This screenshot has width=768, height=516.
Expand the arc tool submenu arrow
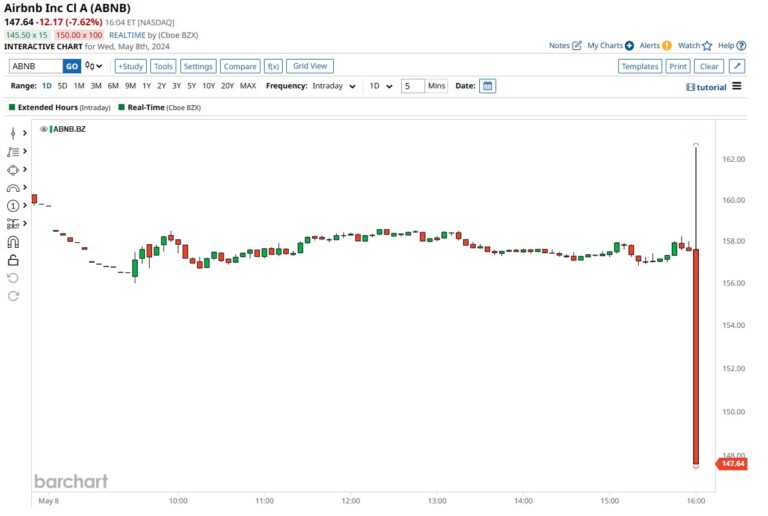tap(25, 188)
